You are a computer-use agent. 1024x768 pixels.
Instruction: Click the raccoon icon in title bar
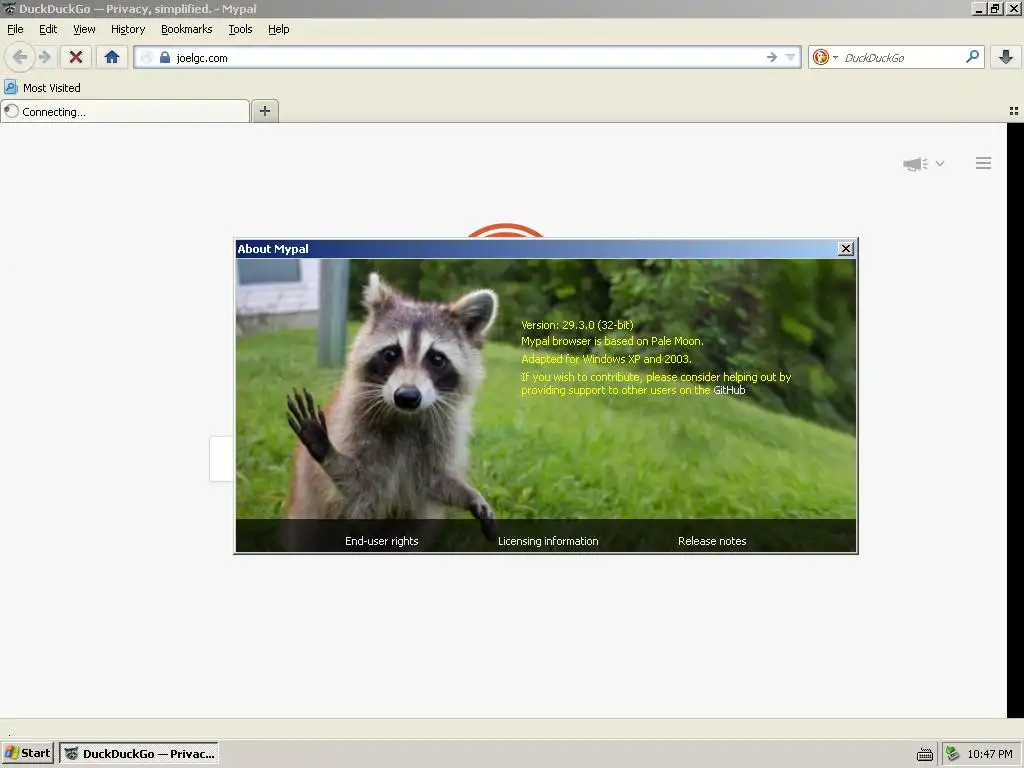pyautogui.click(x=9, y=8)
